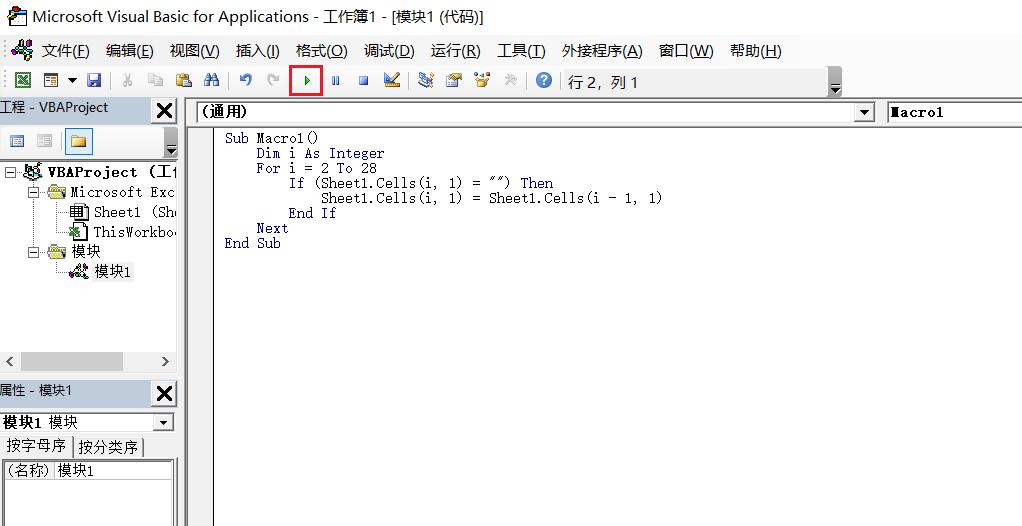Open the 文件(F) menu
This screenshot has width=1022, height=526.
(65, 51)
